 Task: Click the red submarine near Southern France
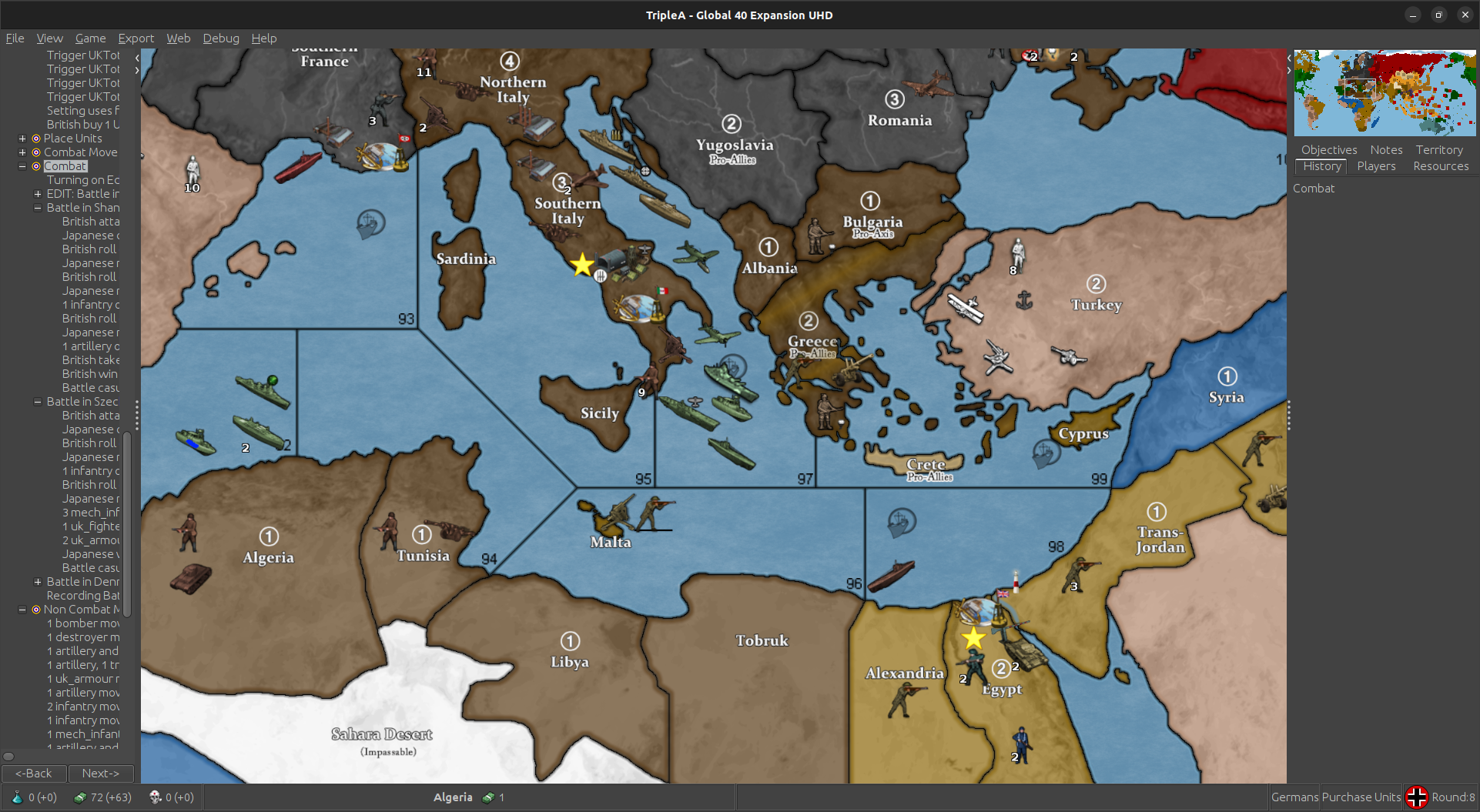[298, 166]
